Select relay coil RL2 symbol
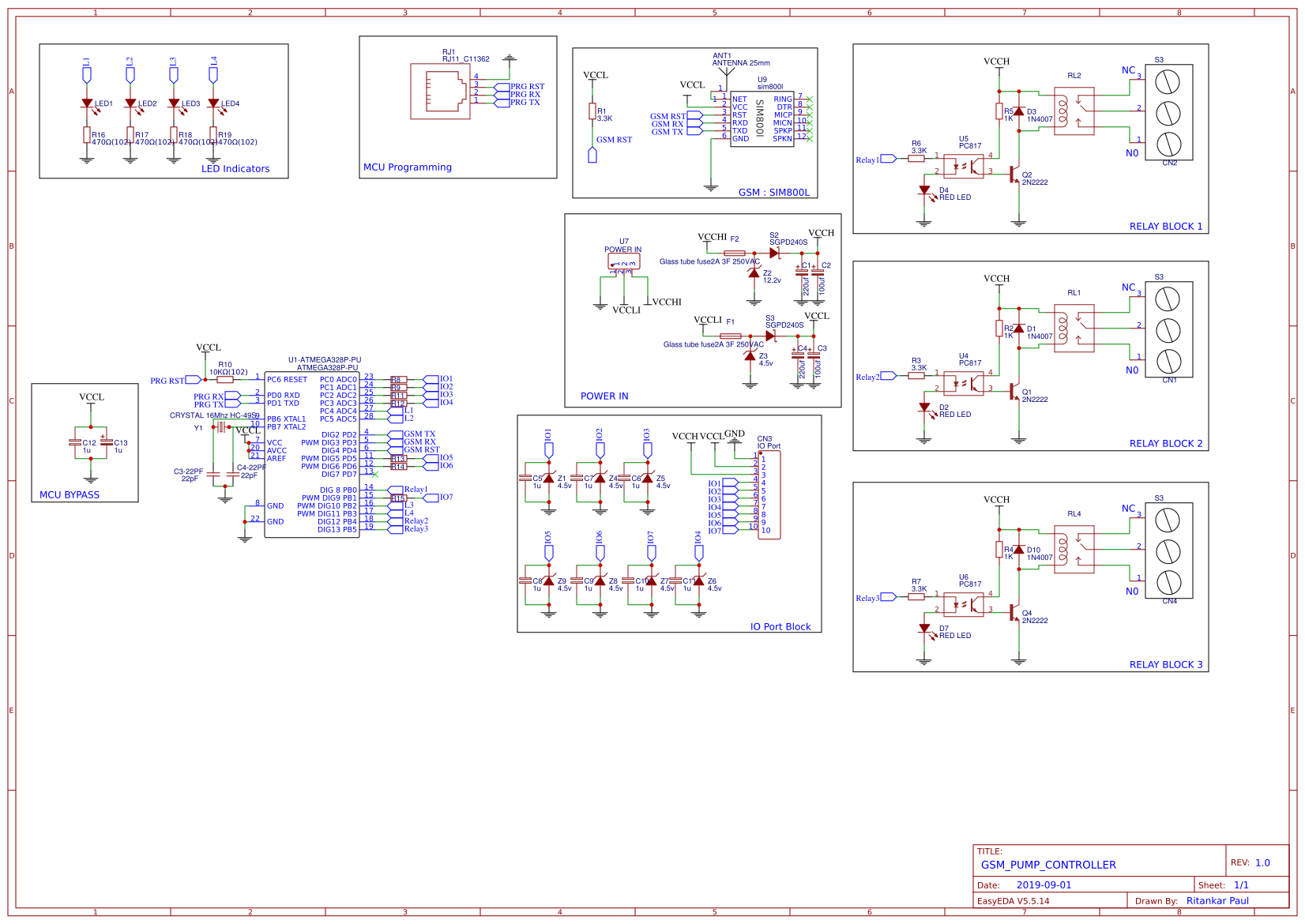The image size is (1305, 924). click(x=1073, y=111)
